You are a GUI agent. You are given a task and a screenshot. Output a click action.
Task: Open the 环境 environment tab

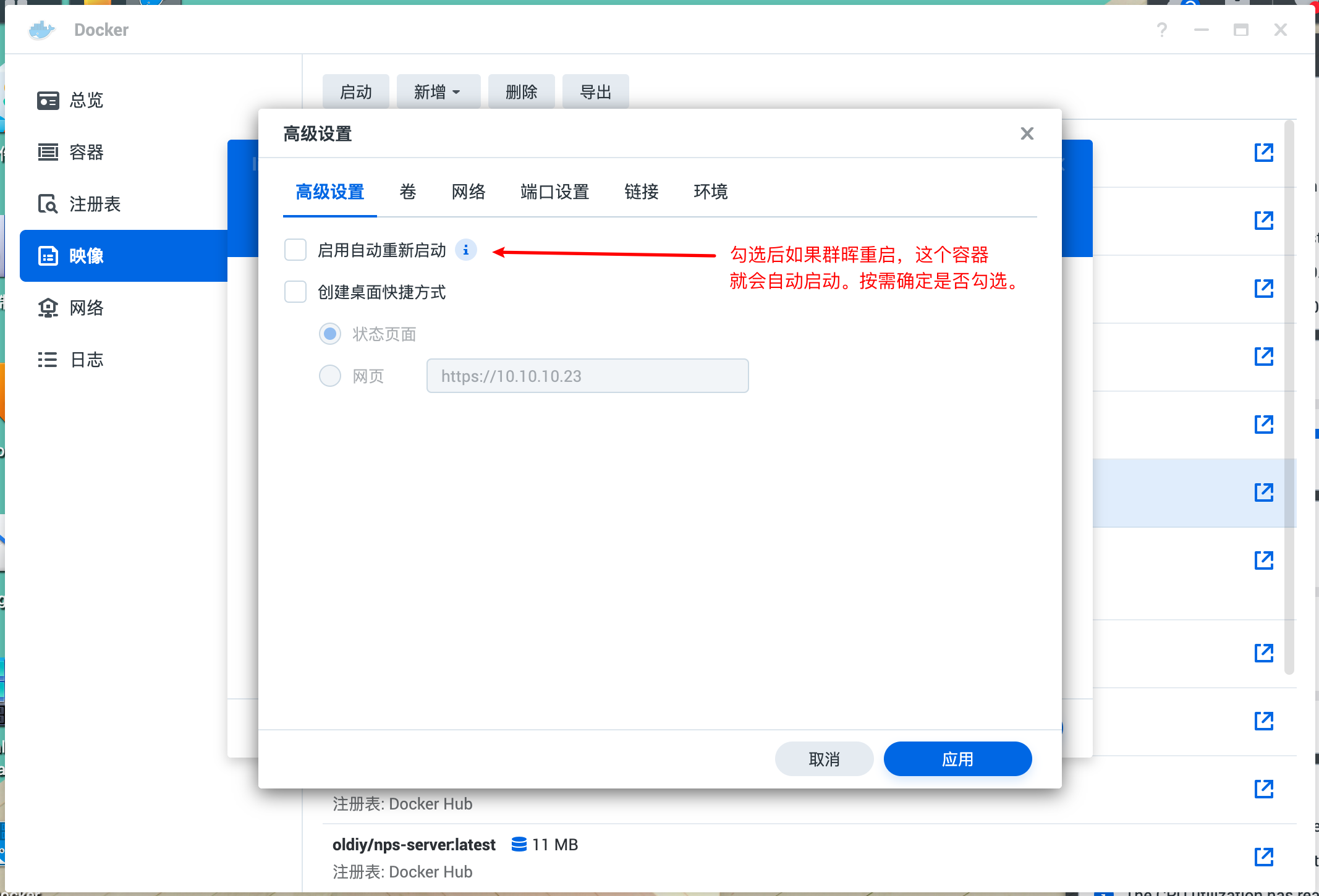pos(711,192)
